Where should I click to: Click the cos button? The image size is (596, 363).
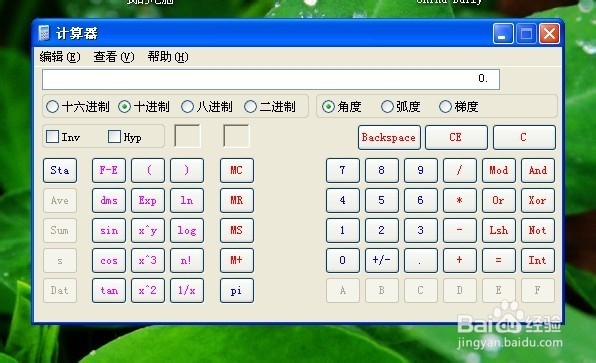tap(109, 260)
